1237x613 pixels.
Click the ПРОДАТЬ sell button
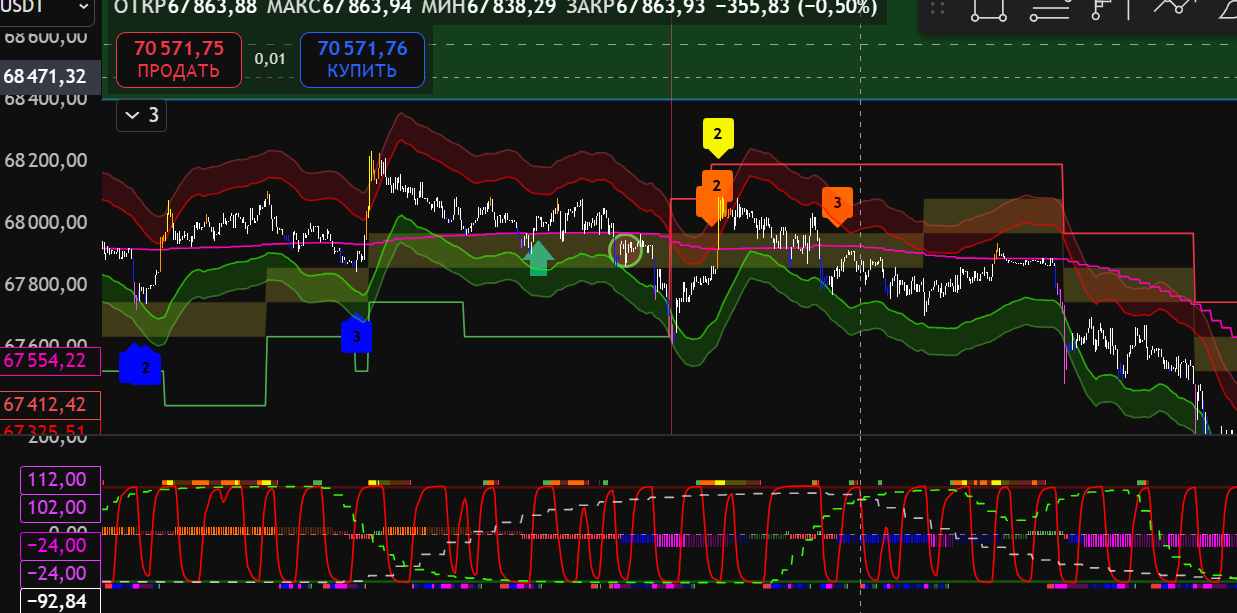coord(178,59)
